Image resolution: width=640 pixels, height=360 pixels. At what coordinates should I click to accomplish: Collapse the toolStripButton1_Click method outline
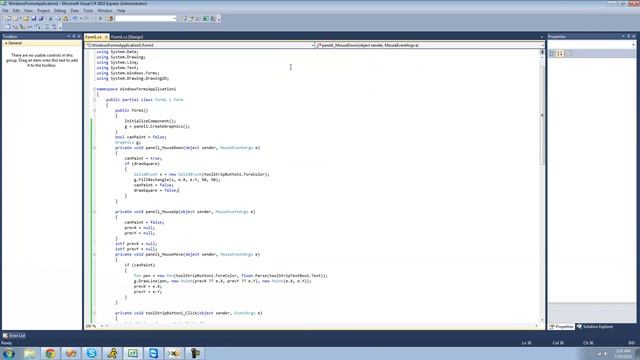(x=94, y=313)
